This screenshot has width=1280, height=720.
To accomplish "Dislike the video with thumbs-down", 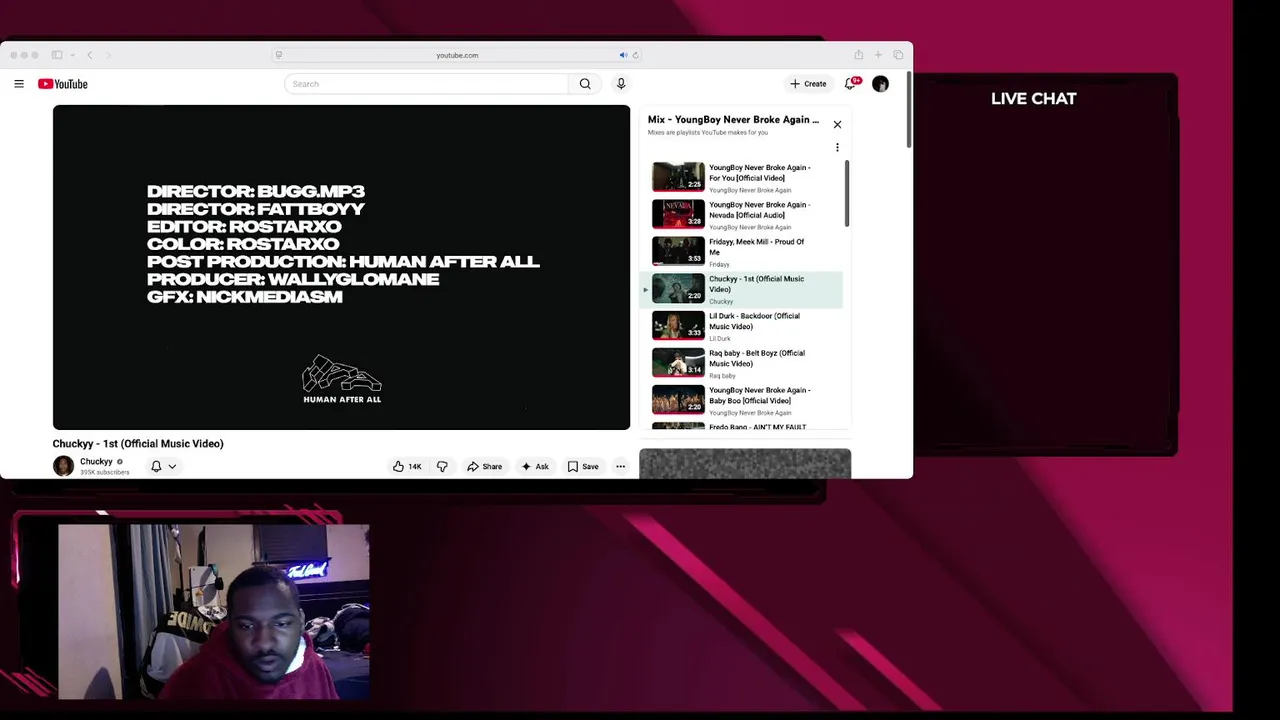I will (x=442, y=466).
